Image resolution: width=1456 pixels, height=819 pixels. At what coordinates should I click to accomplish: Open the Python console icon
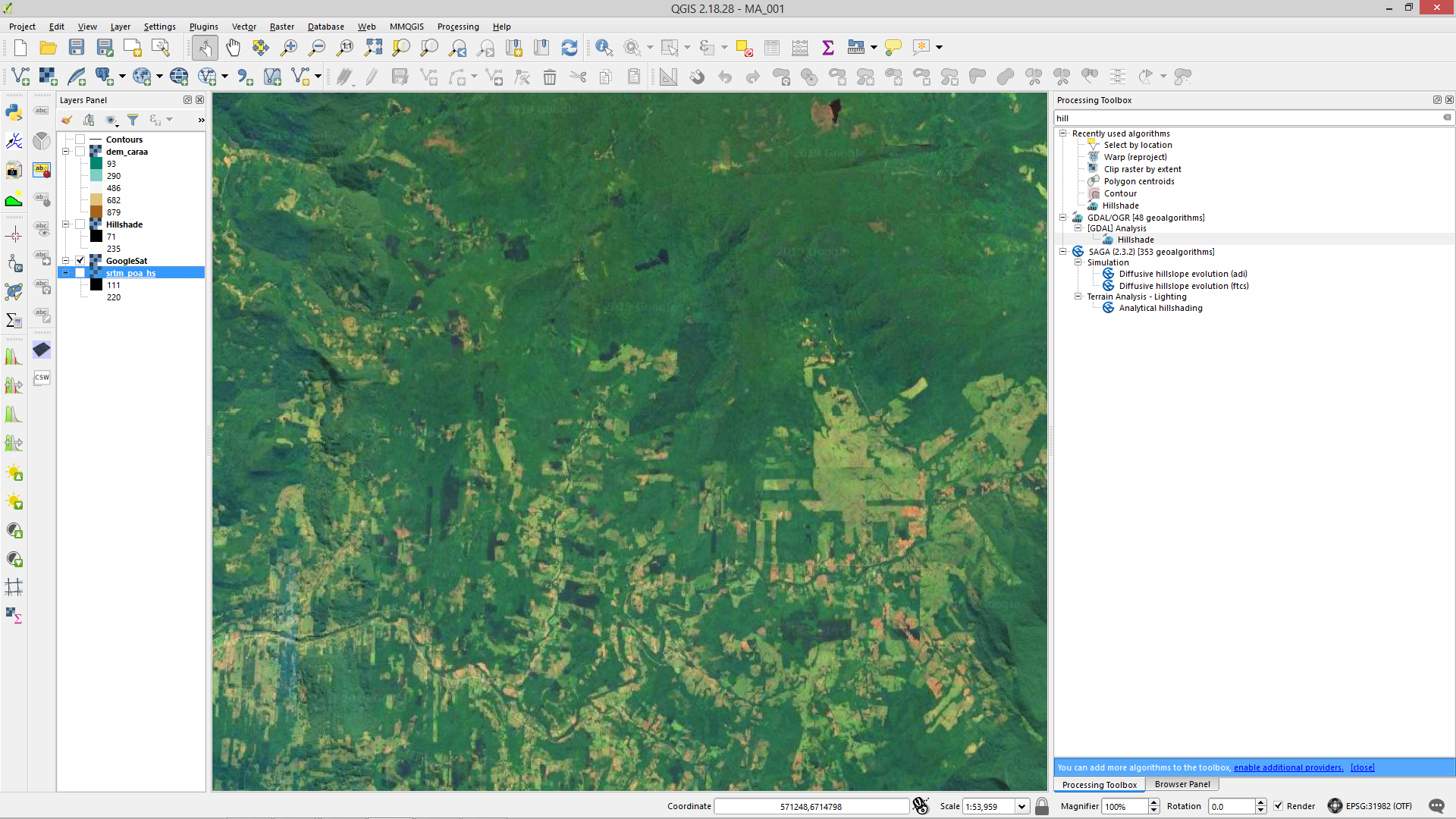14,112
